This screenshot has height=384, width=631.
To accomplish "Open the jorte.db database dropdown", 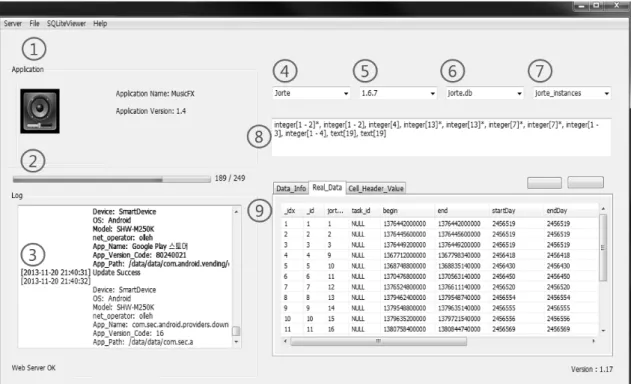I will [x=485, y=93].
